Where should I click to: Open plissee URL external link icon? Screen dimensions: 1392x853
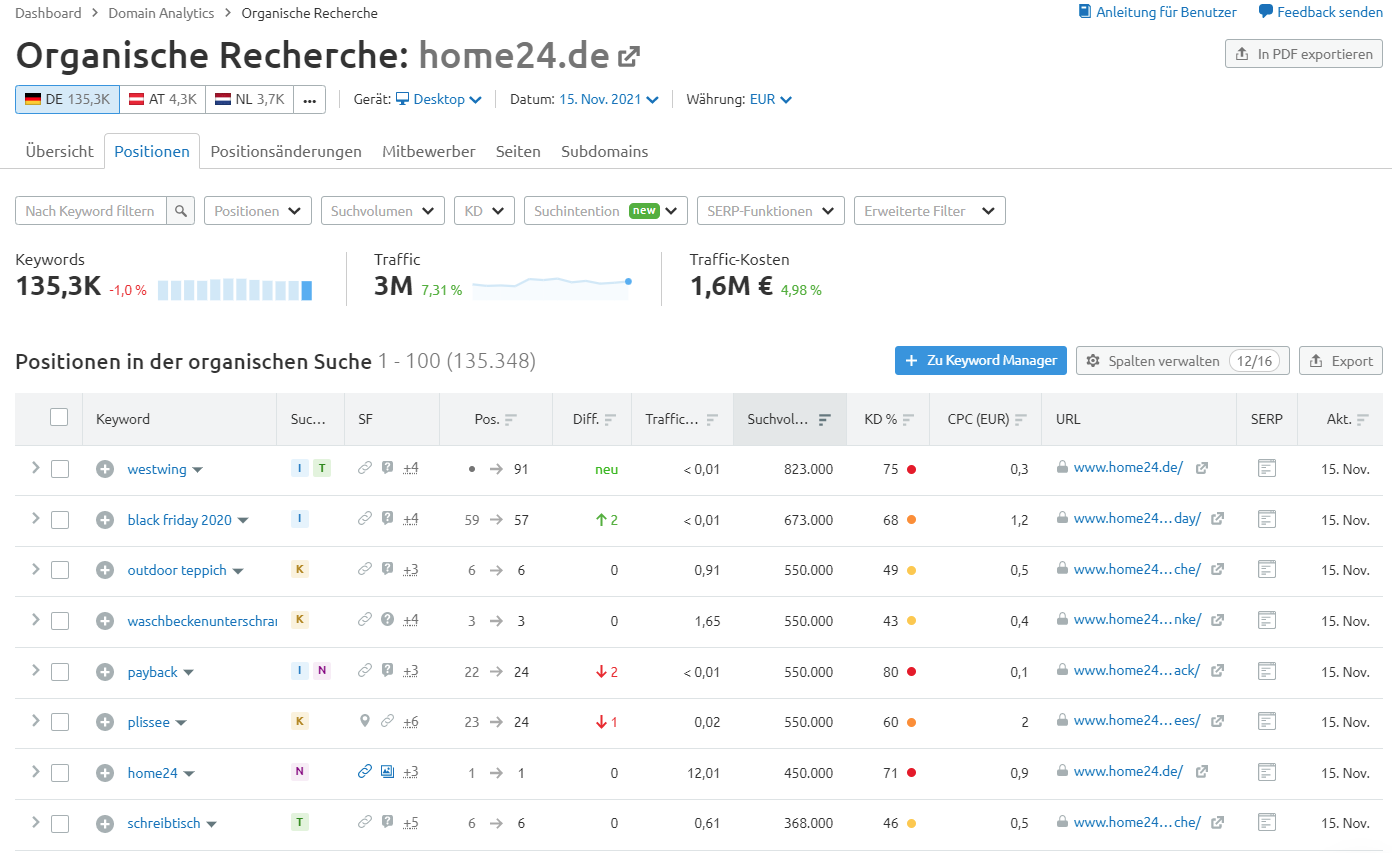[x=1218, y=721]
